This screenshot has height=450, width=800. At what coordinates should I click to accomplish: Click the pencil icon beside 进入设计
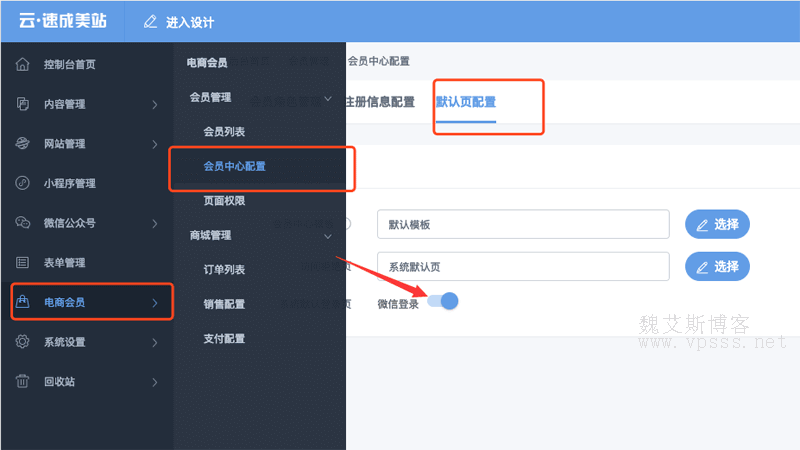point(150,22)
